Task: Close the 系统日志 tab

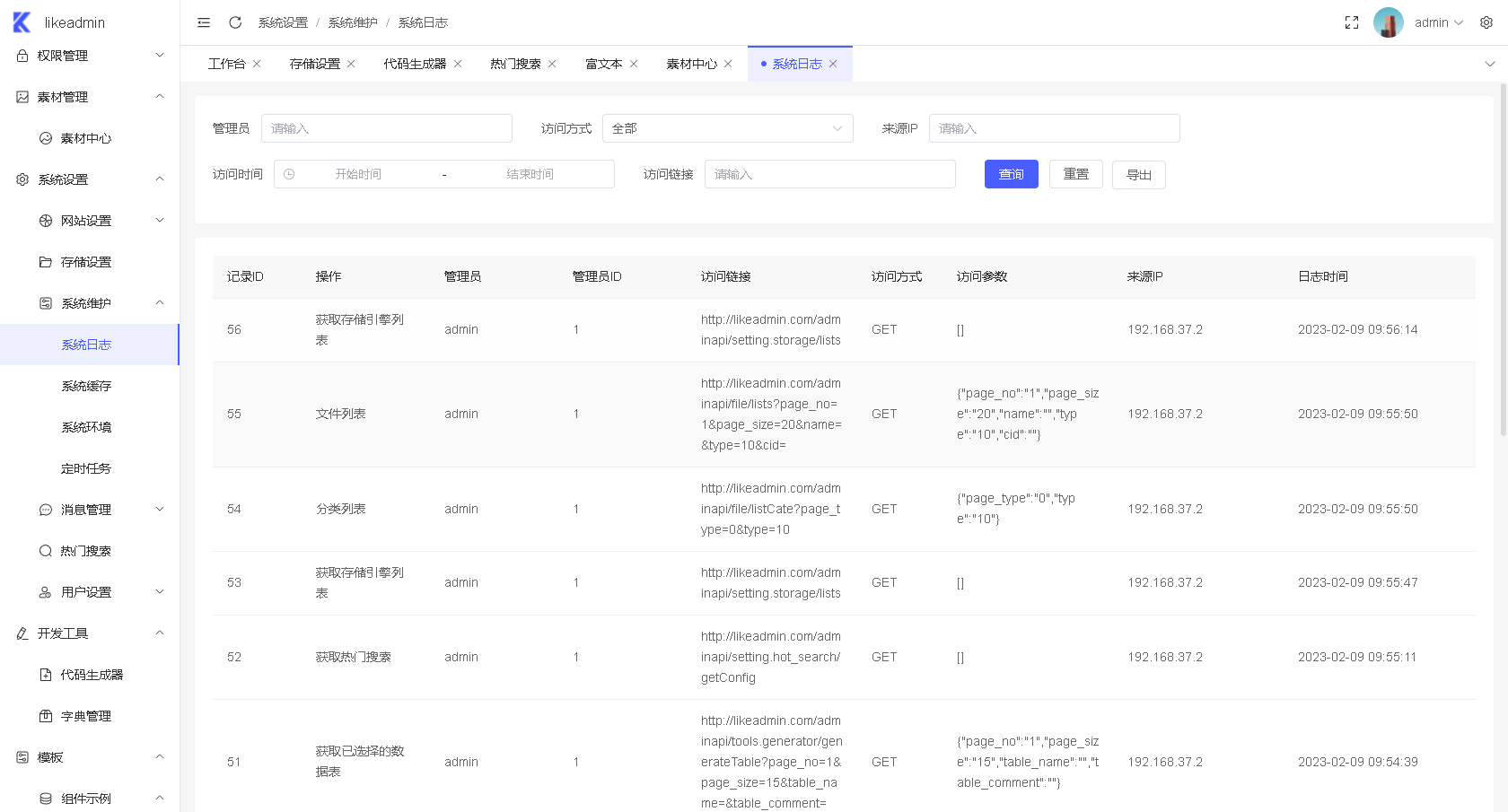Action: pos(833,64)
